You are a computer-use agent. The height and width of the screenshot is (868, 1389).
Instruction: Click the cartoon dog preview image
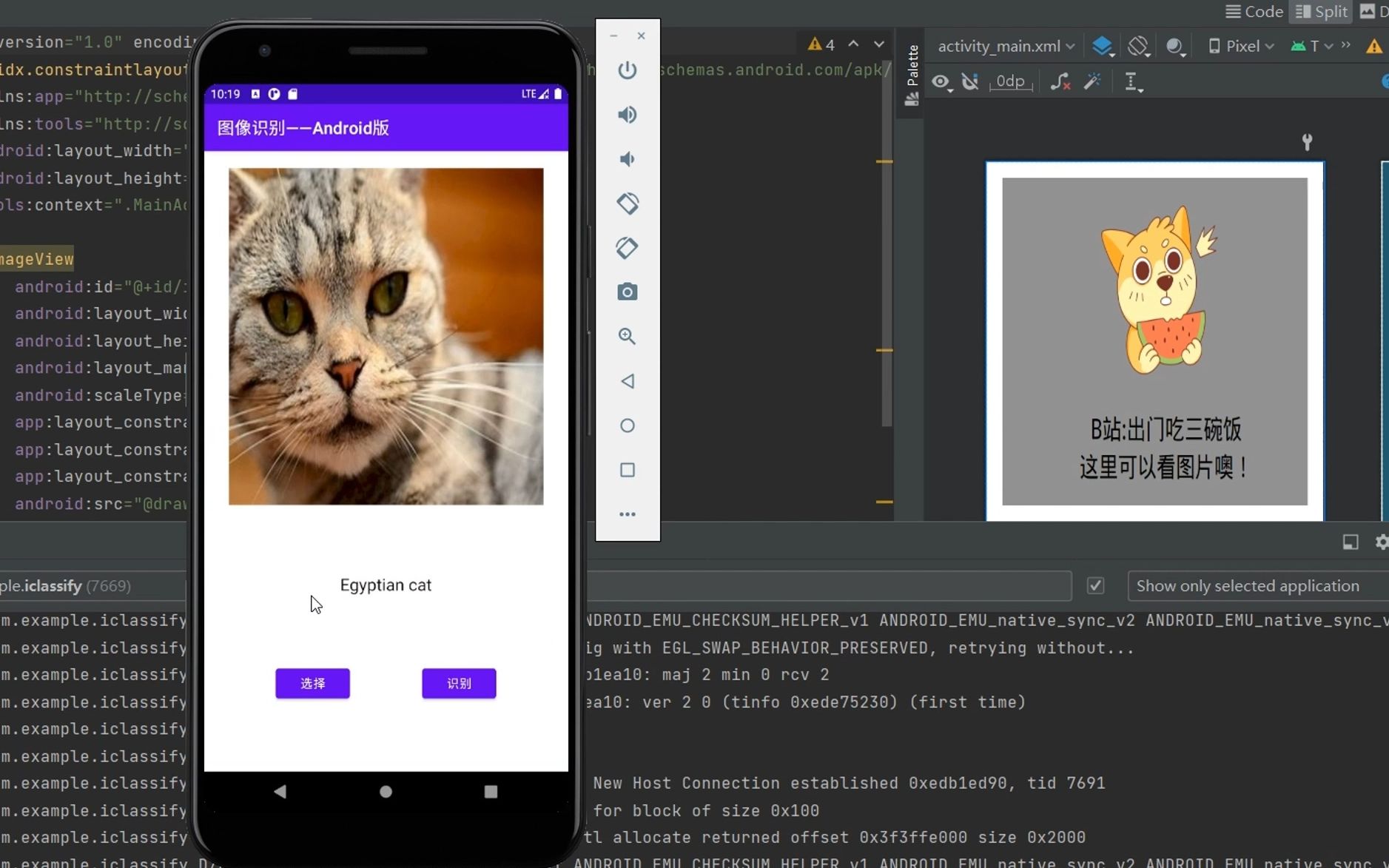[1154, 341]
